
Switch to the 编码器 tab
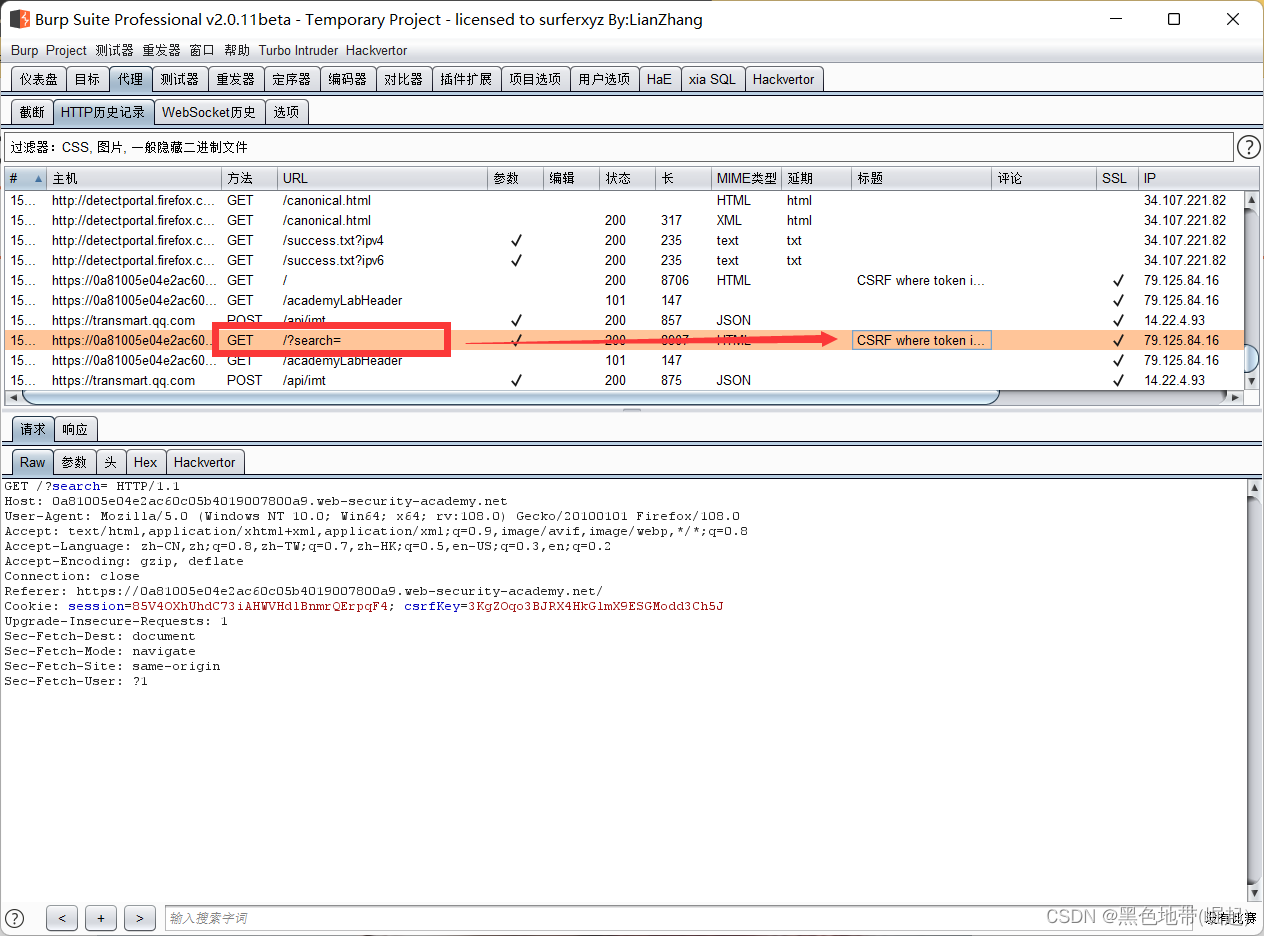[348, 79]
